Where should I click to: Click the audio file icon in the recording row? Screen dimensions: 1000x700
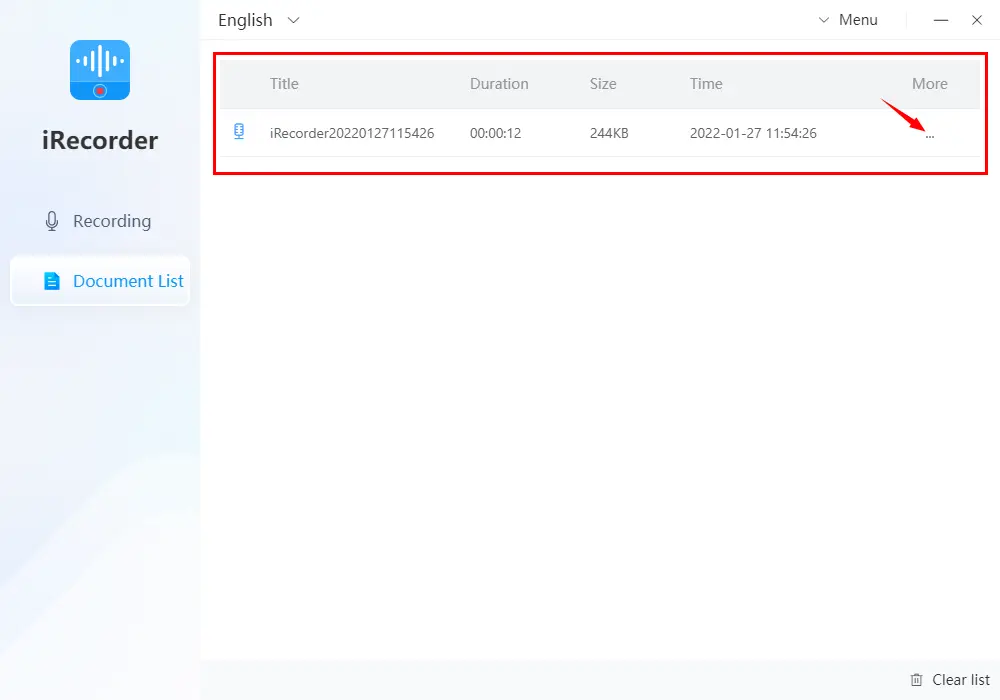(x=239, y=132)
